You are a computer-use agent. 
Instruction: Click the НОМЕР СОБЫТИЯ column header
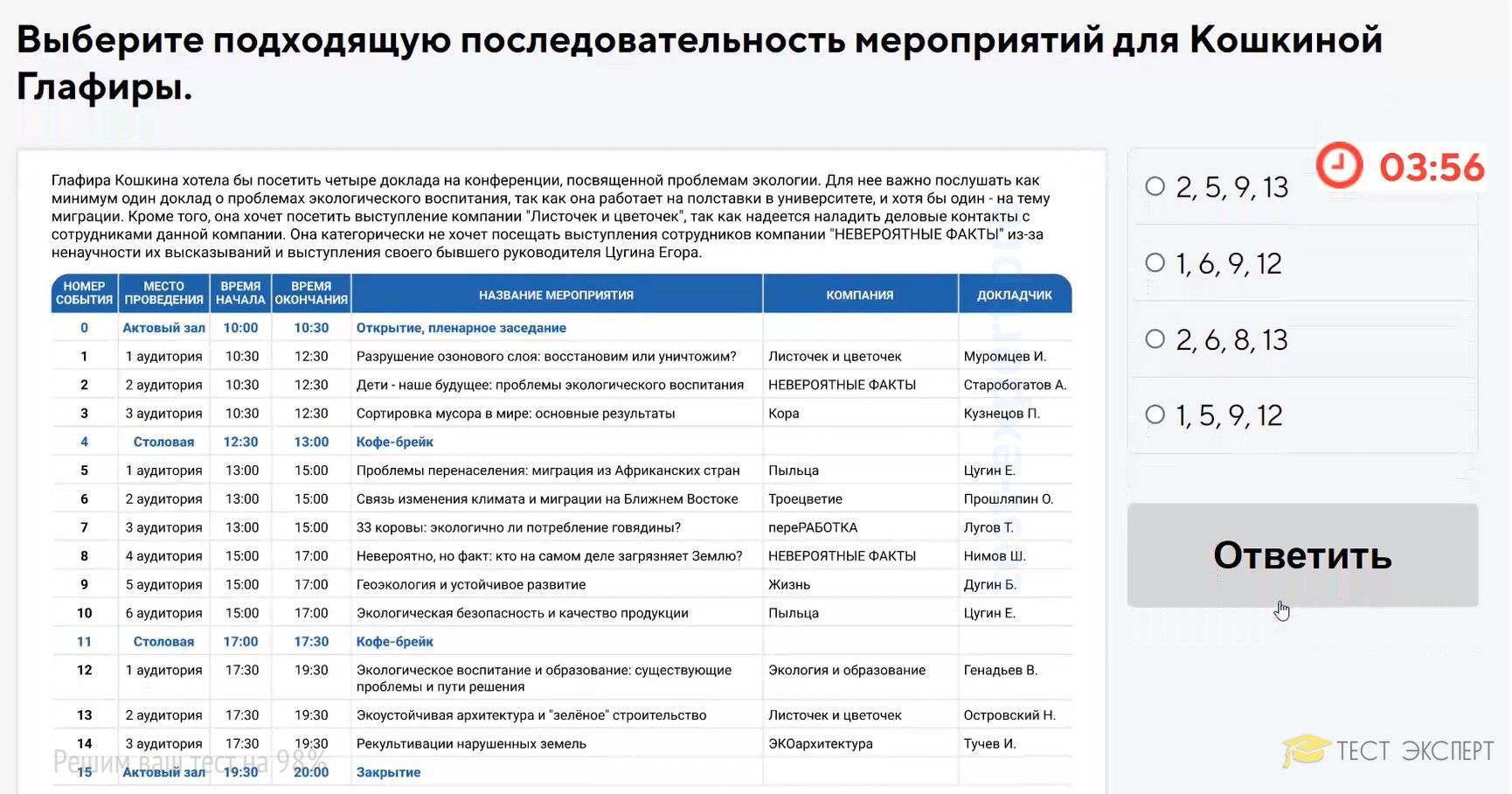[x=84, y=293]
